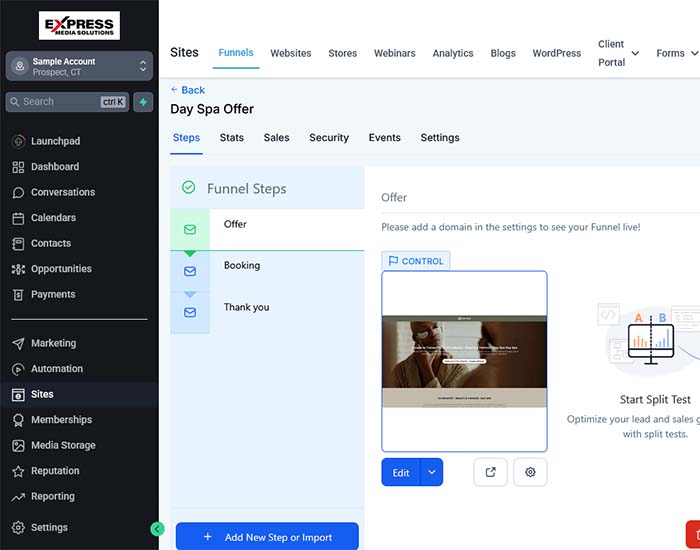Click the Opportunities icon

click(x=18, y=269)
